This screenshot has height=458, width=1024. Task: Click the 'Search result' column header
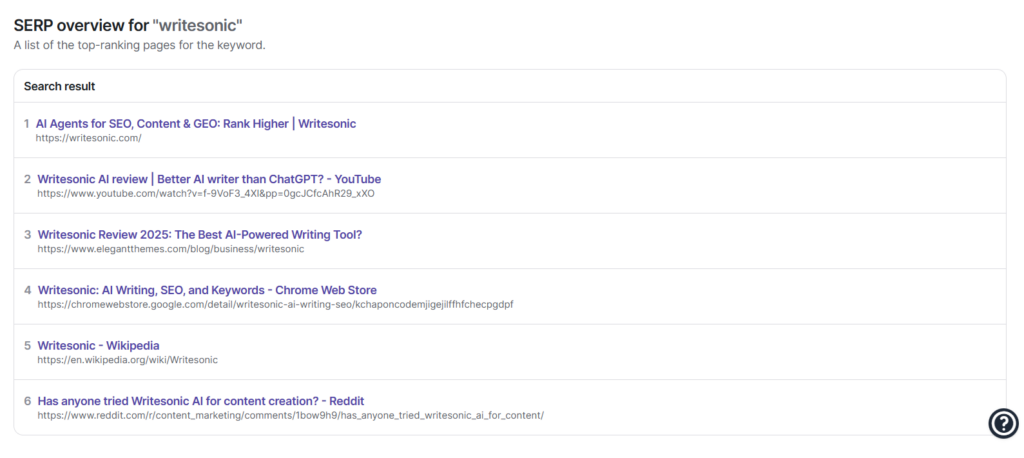(x=59, y=86)
